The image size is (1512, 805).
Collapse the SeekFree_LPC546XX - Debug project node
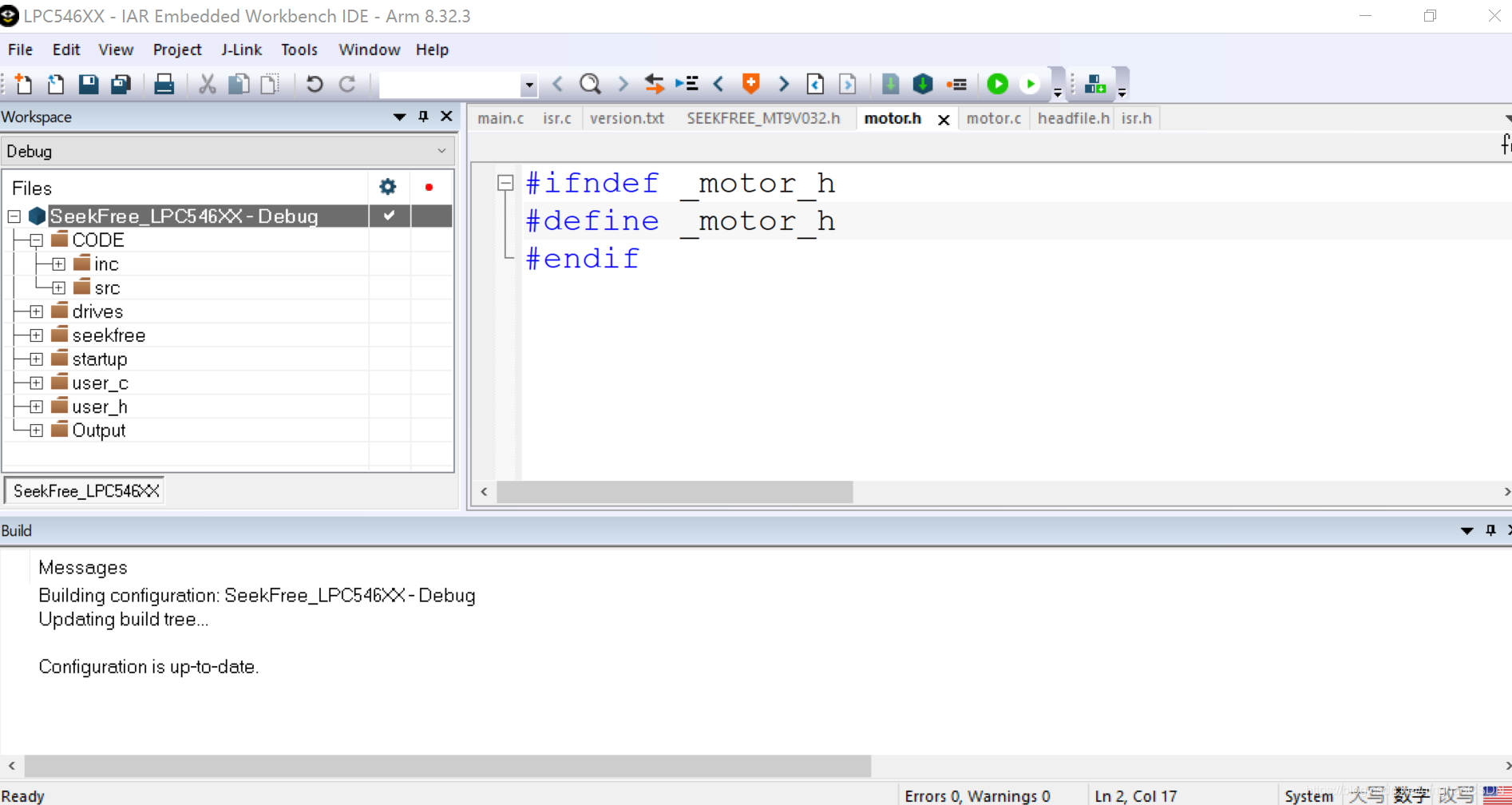[14, 216]
